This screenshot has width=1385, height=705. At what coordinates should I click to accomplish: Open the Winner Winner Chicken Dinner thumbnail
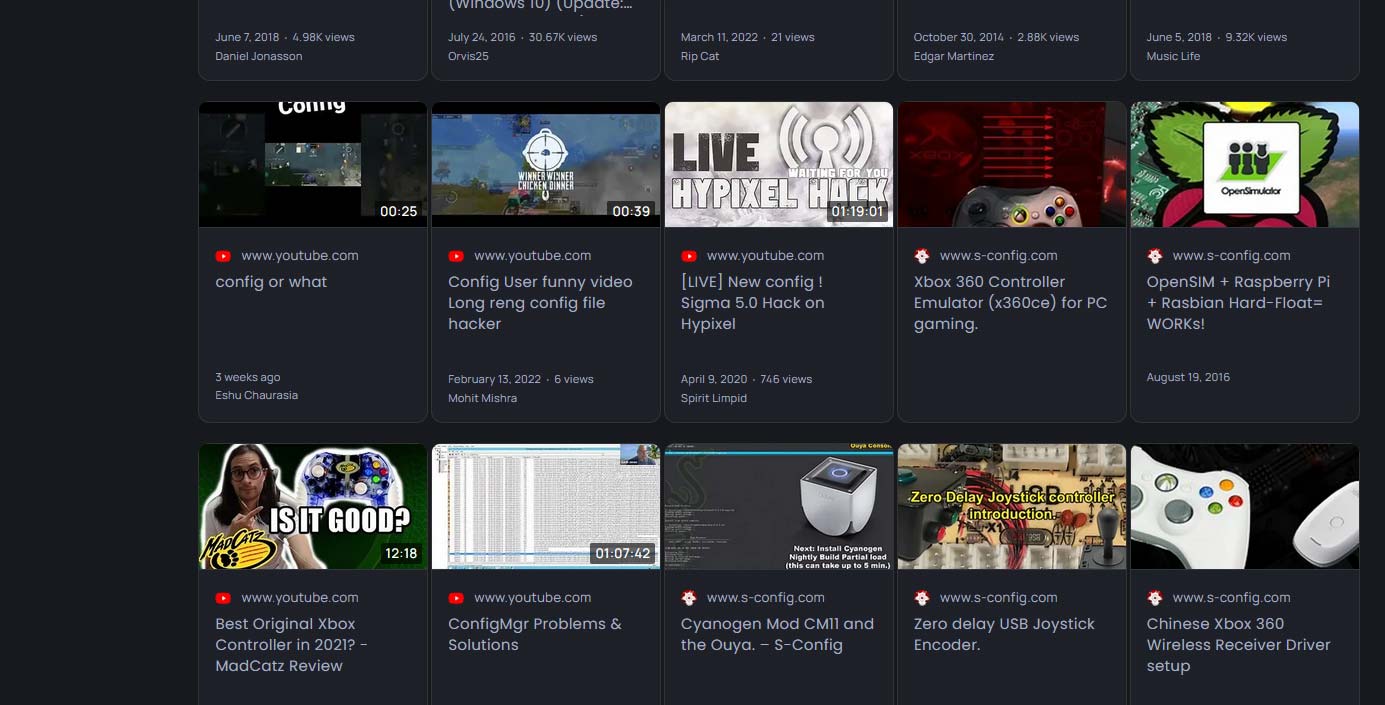[x=546, y=164]
